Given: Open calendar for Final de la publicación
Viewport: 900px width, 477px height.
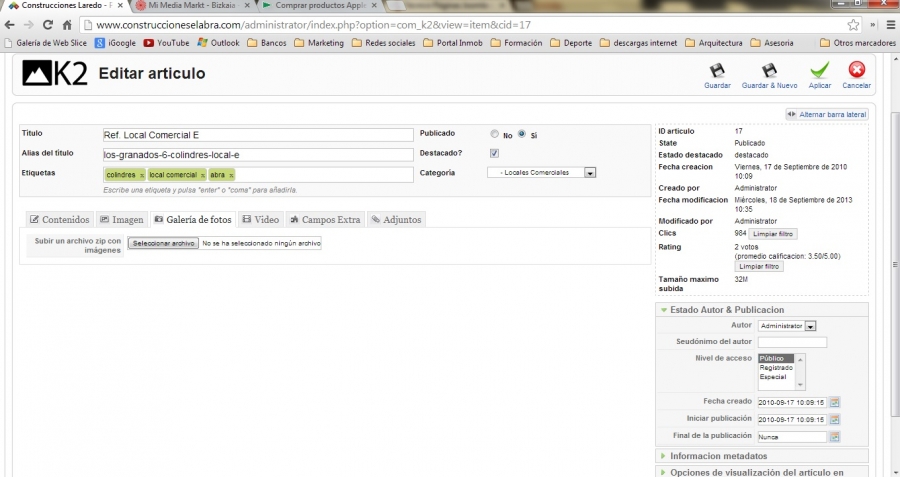Looking at the screenshot, I should 835,437.
